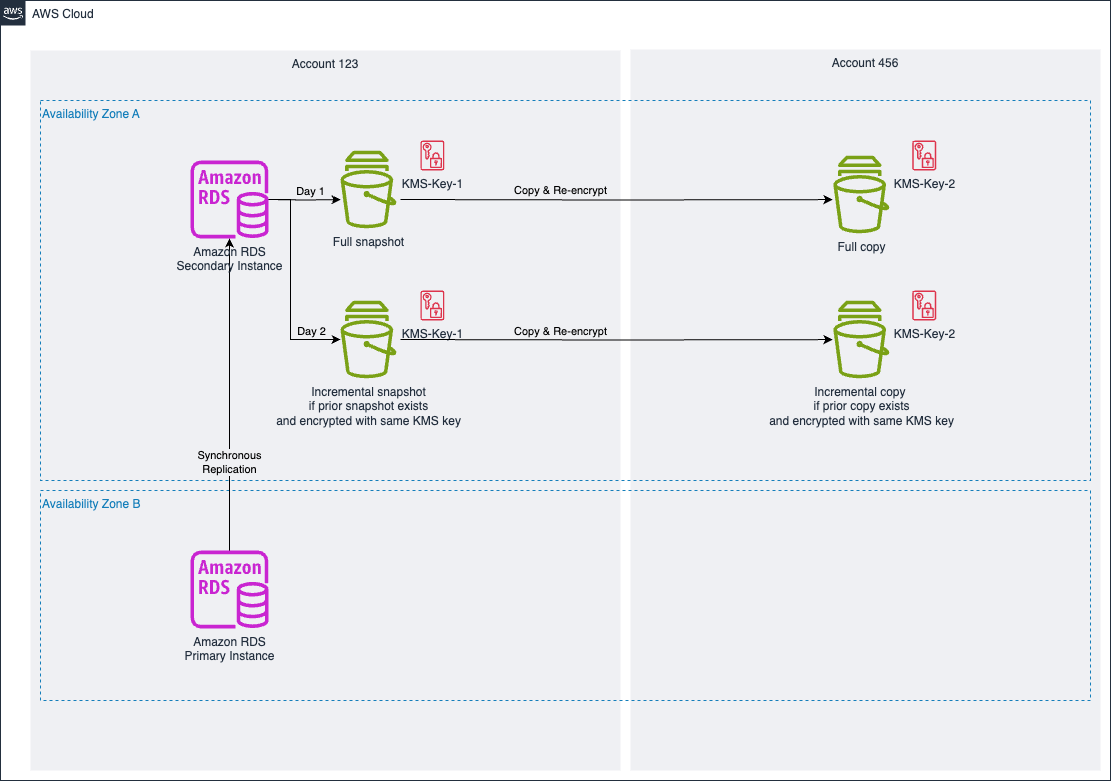Click the AWS logo in the corner

point(13,14)
